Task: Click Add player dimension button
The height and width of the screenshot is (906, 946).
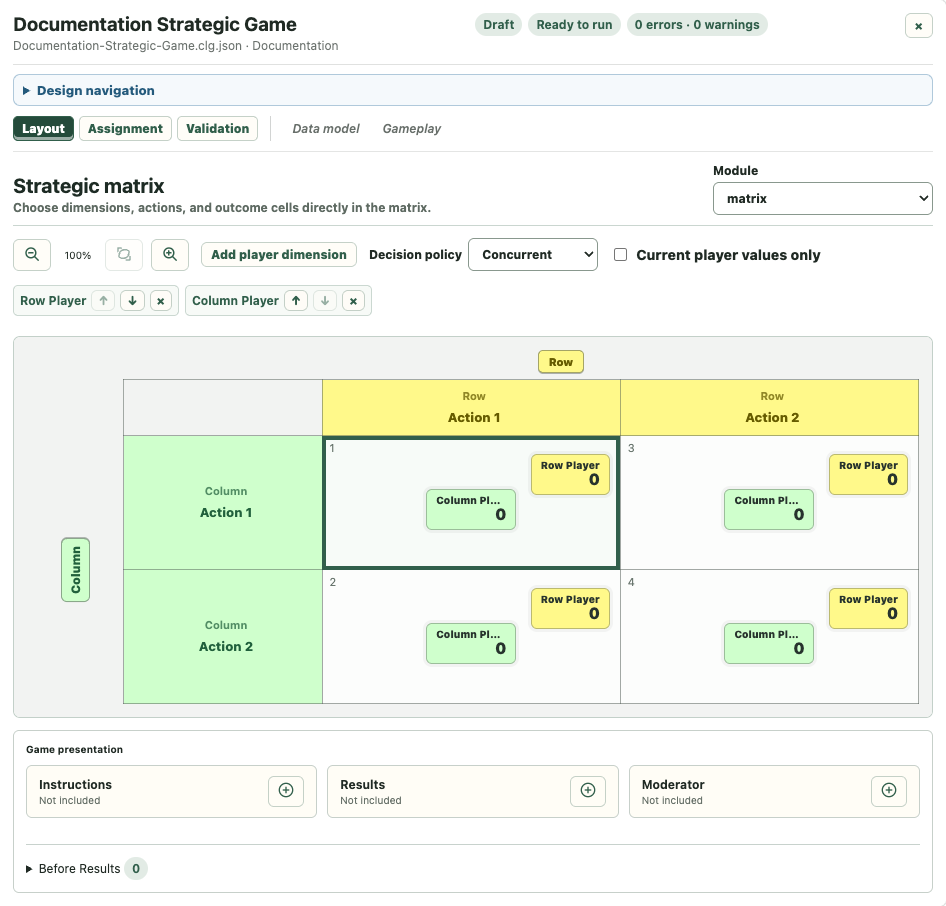Action: 279,255
